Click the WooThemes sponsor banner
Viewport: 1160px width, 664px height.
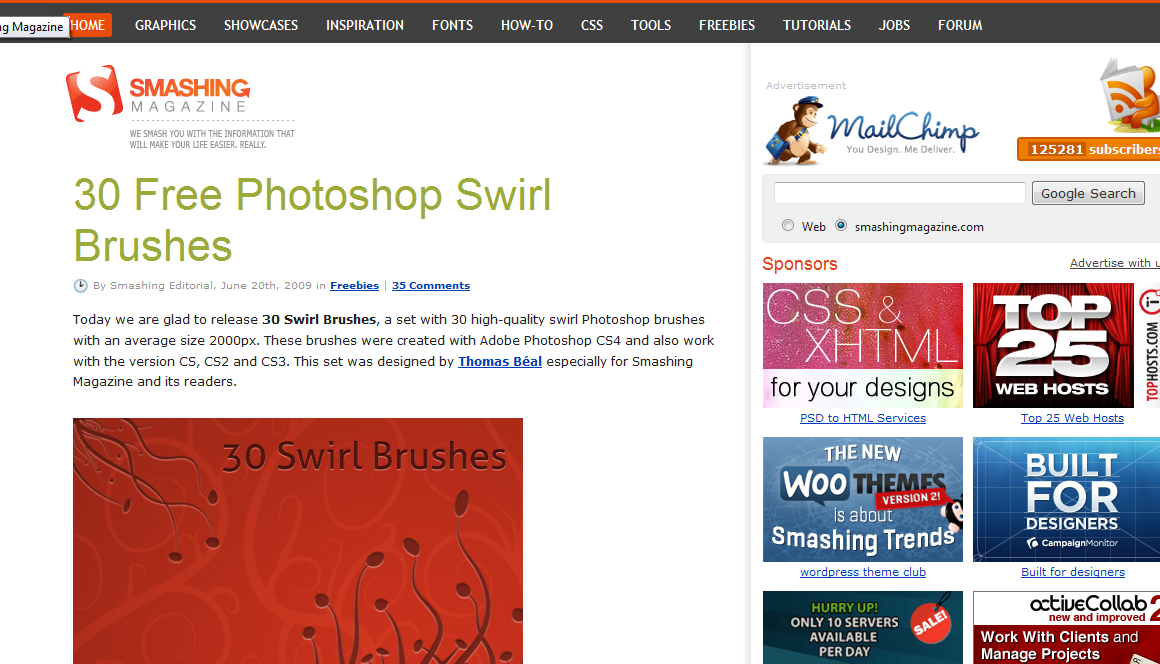tap(863, 499)
